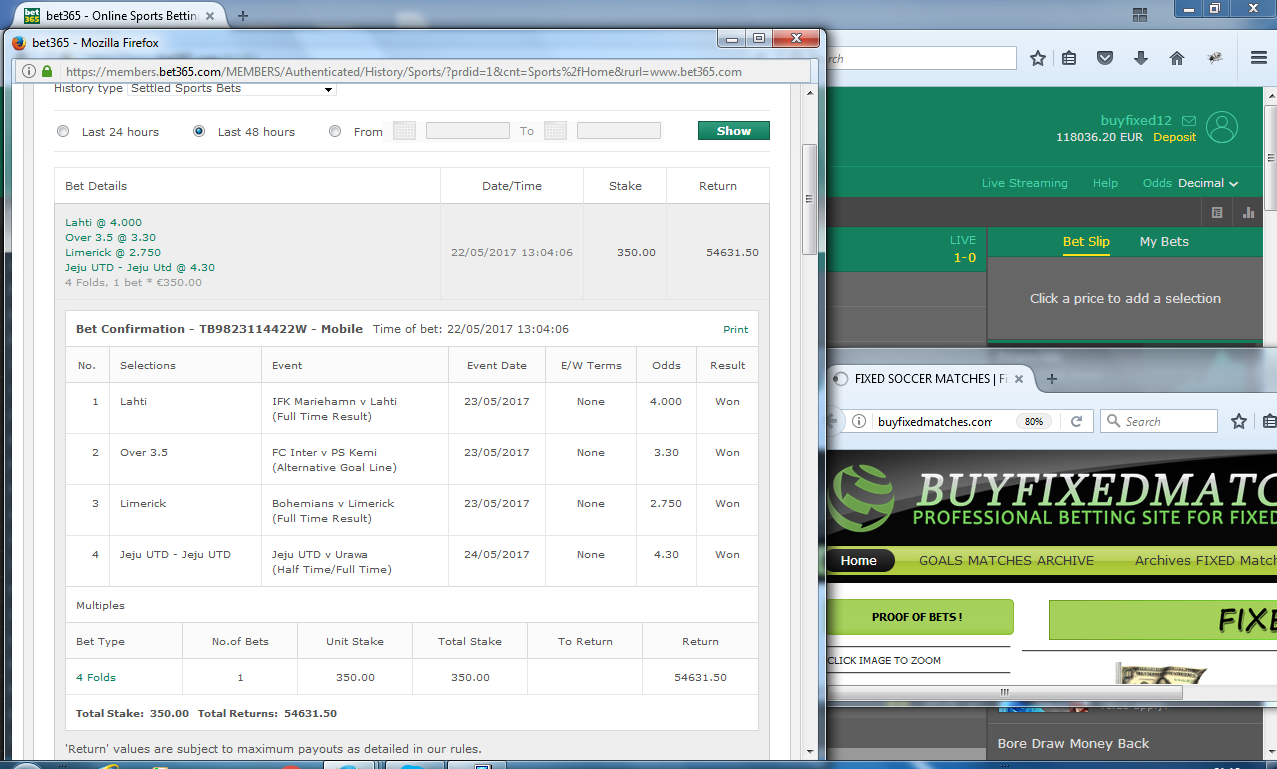Viewport: 1277px width, 769px height.
Task: Open a new tab next to bet365 tab
Action: click(243, 15)
